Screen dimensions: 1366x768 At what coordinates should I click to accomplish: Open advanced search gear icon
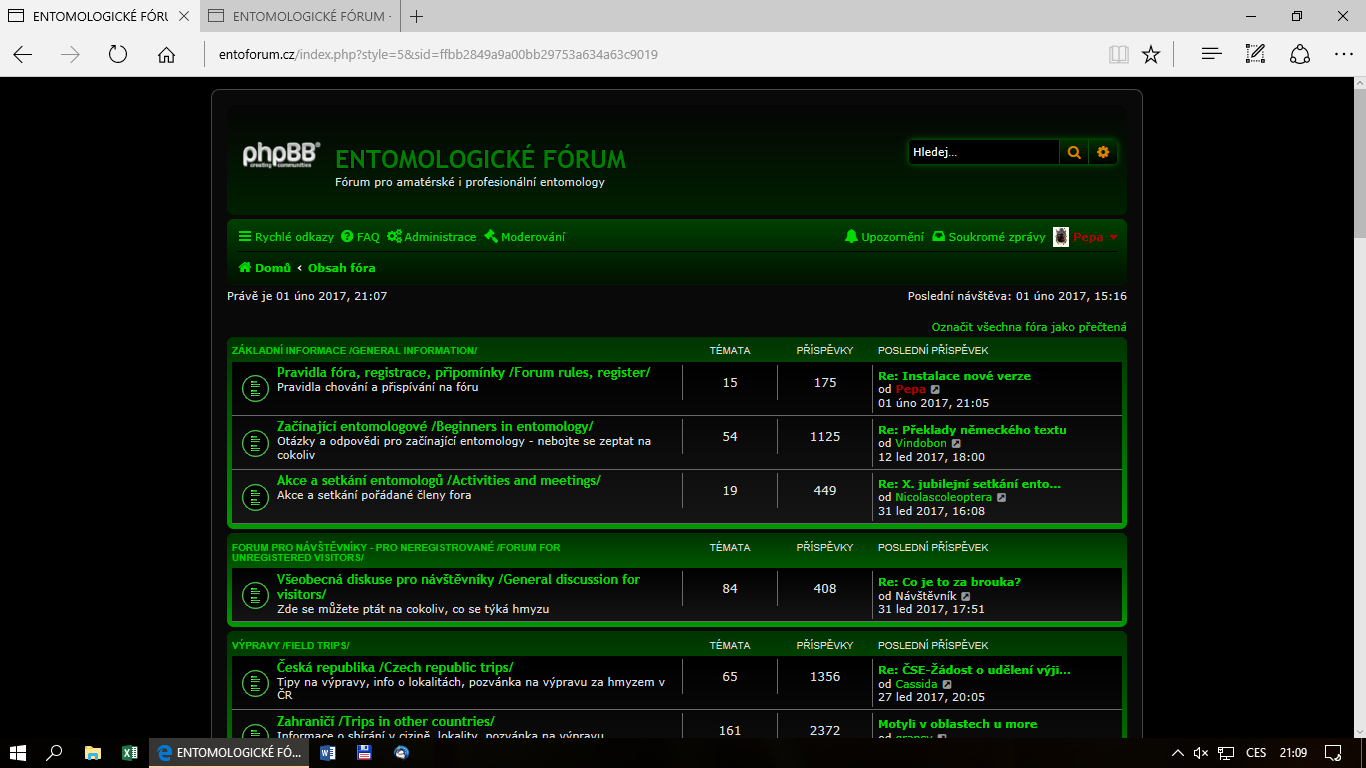(x=1103, y=152)
